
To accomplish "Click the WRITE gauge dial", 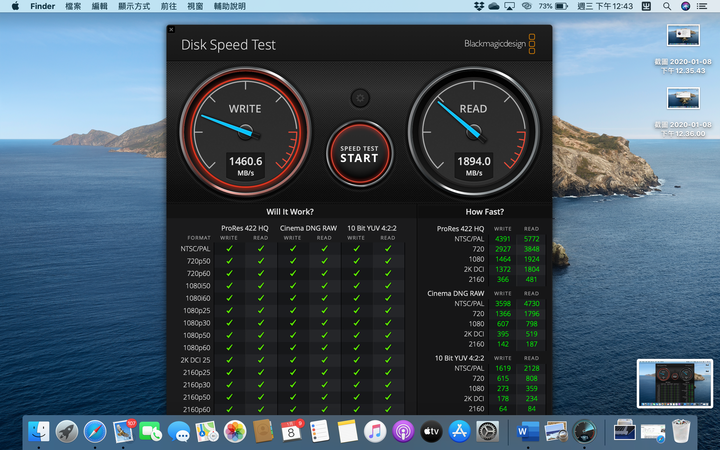I will pos(246,132).
